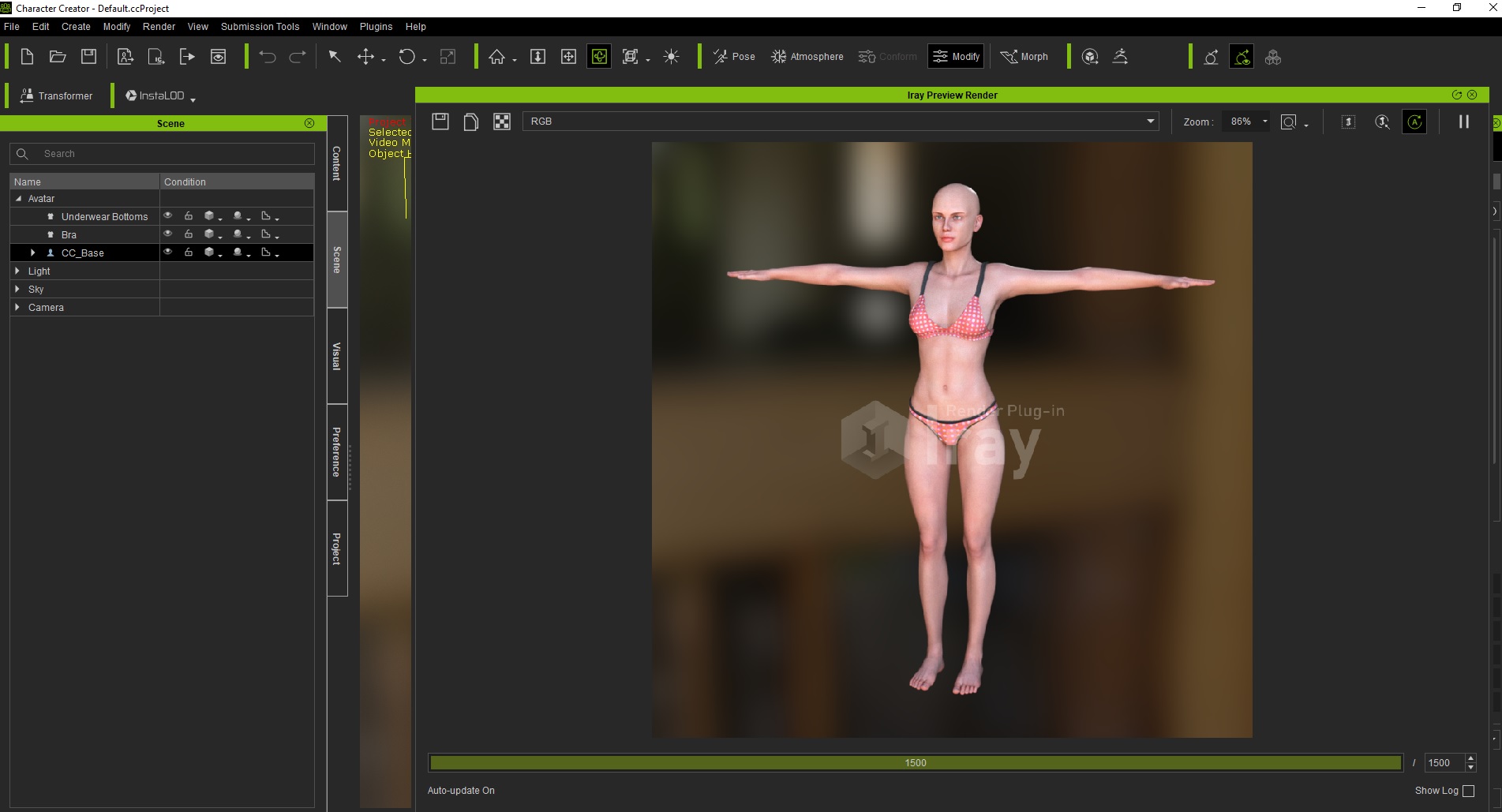The image size is (1502, 812).
Task: Toggle the highlighted orbit camera icon
Action: (x=599, y=57)
